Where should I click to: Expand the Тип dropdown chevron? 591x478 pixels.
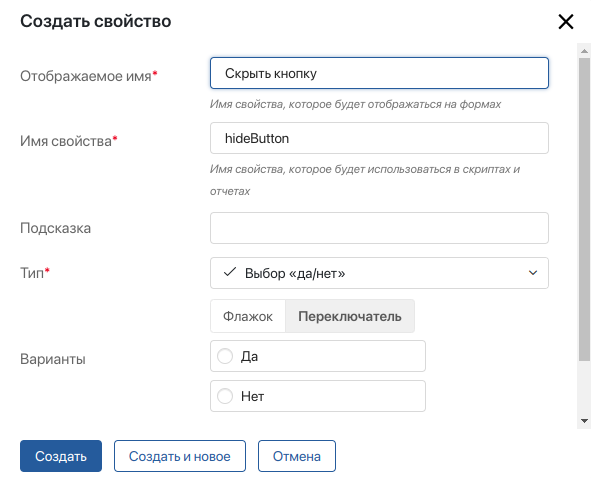[533, 273]
